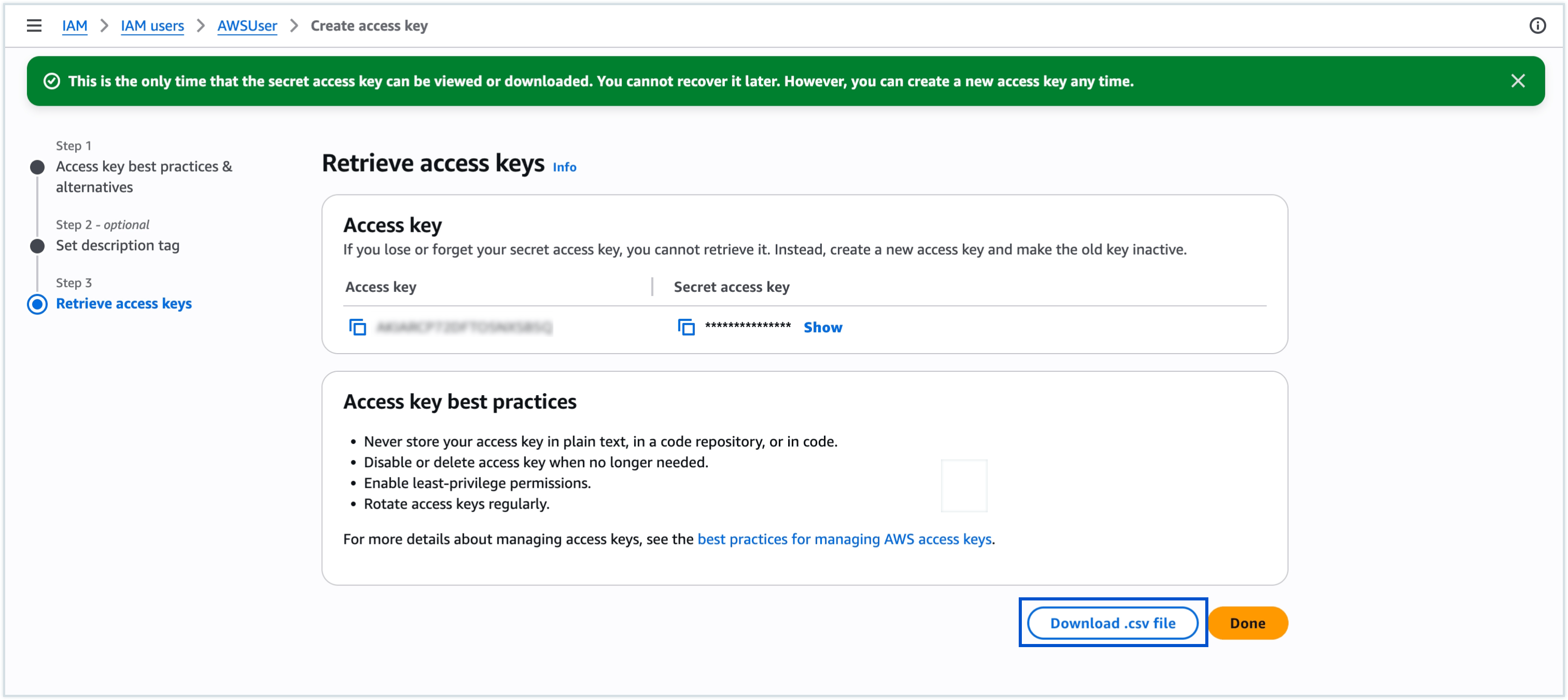Click the masked secret key asterisks
The height and width of the screenshot is (700, 1568).
coord(748,326)
